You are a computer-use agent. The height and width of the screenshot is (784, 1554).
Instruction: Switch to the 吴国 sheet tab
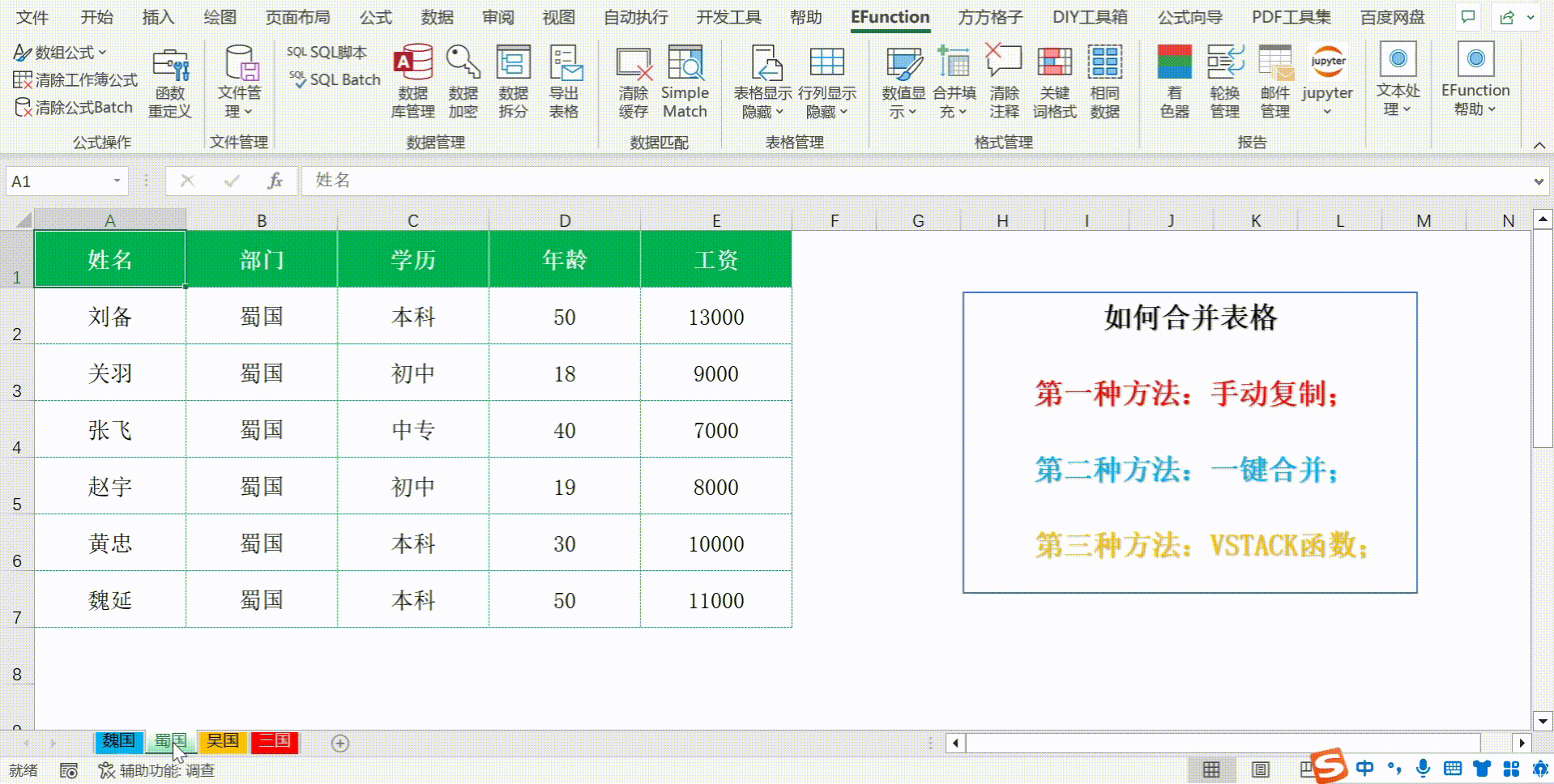coord(222,741)
